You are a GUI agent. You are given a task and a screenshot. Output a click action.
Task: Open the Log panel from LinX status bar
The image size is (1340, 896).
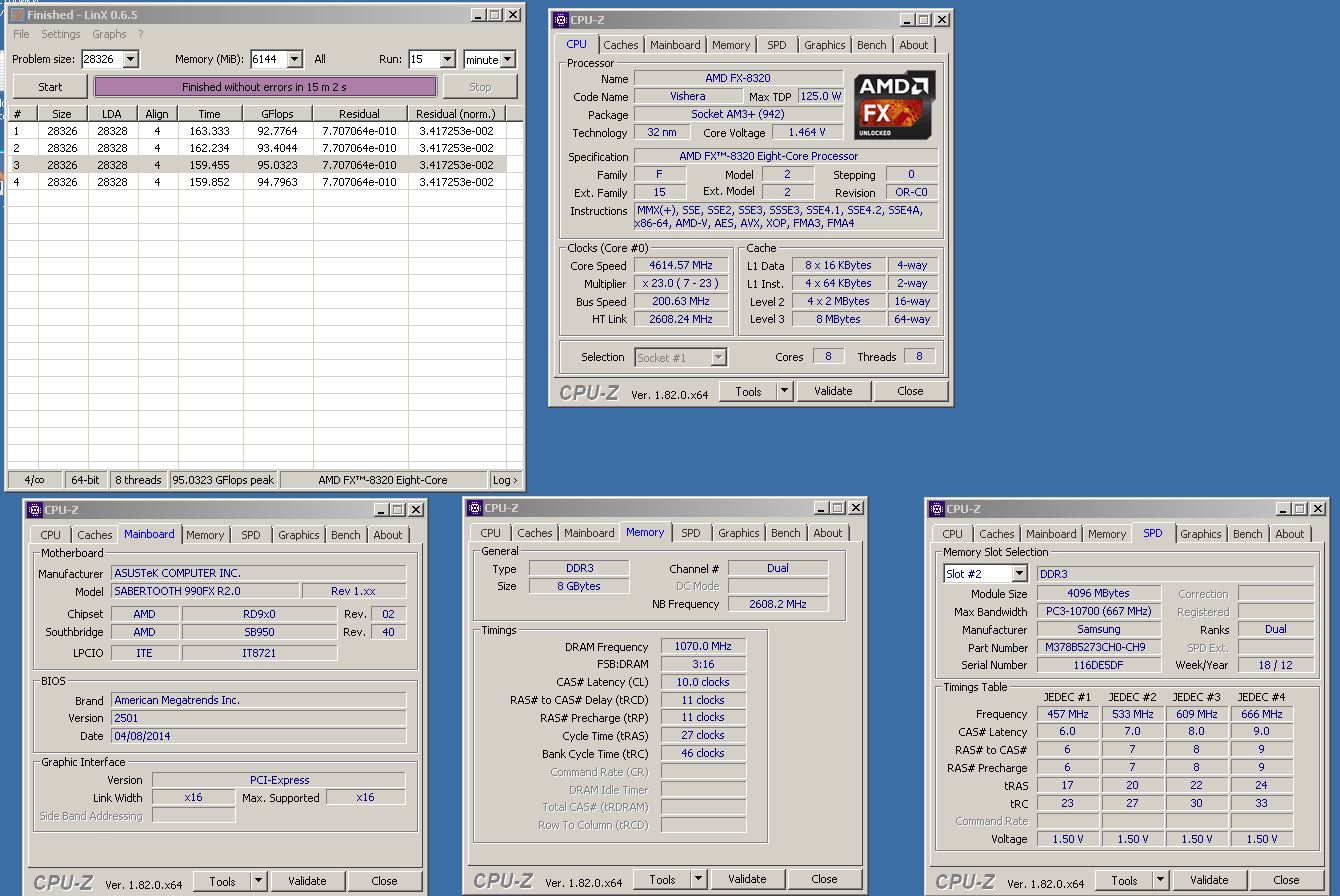coord(505,480)
